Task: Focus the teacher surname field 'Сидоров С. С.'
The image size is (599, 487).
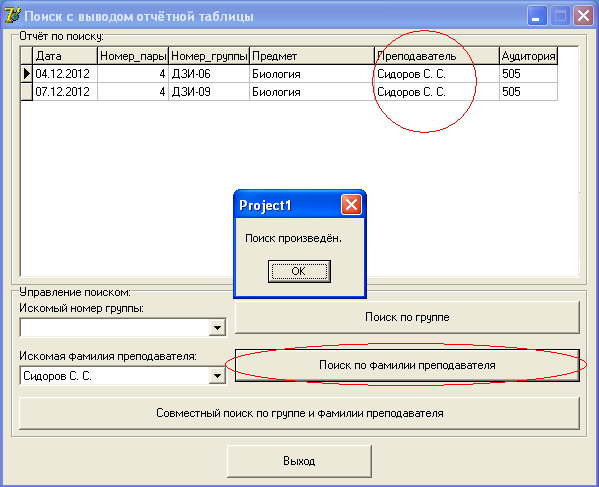Action: pos(114,376)
